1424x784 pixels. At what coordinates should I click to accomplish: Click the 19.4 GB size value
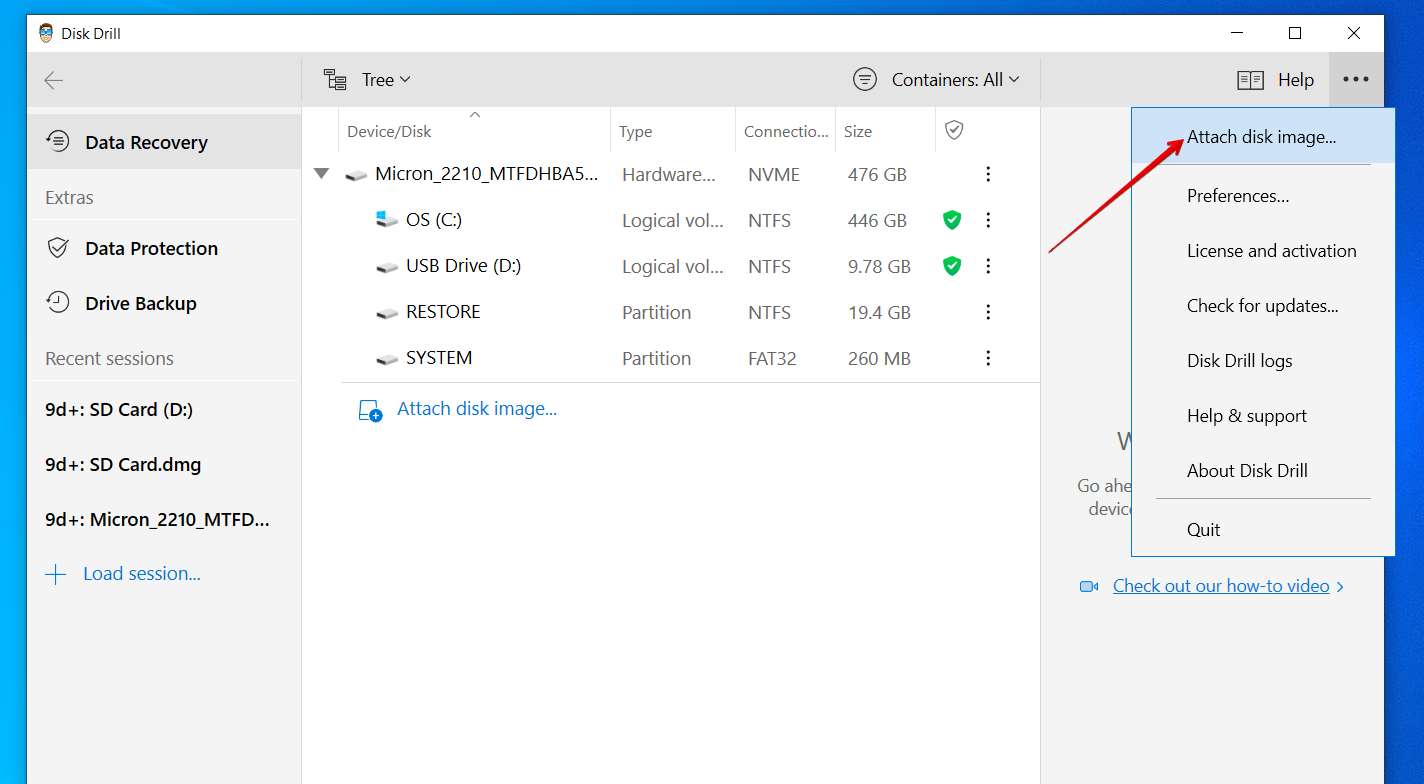[x=879, y=313]
